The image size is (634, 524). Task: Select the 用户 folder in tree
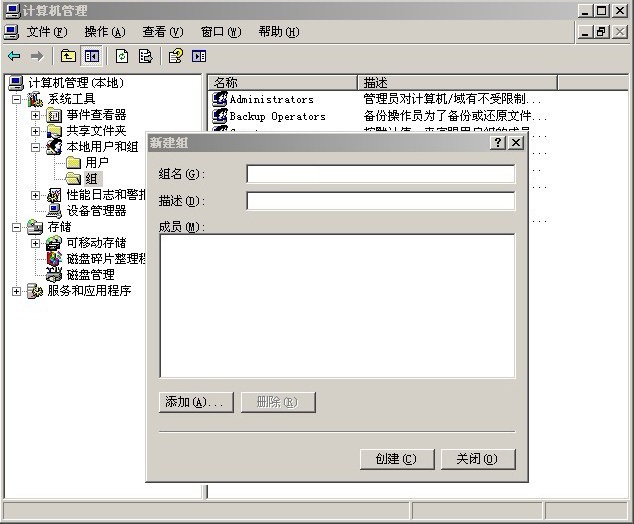(x=96, y=163)
